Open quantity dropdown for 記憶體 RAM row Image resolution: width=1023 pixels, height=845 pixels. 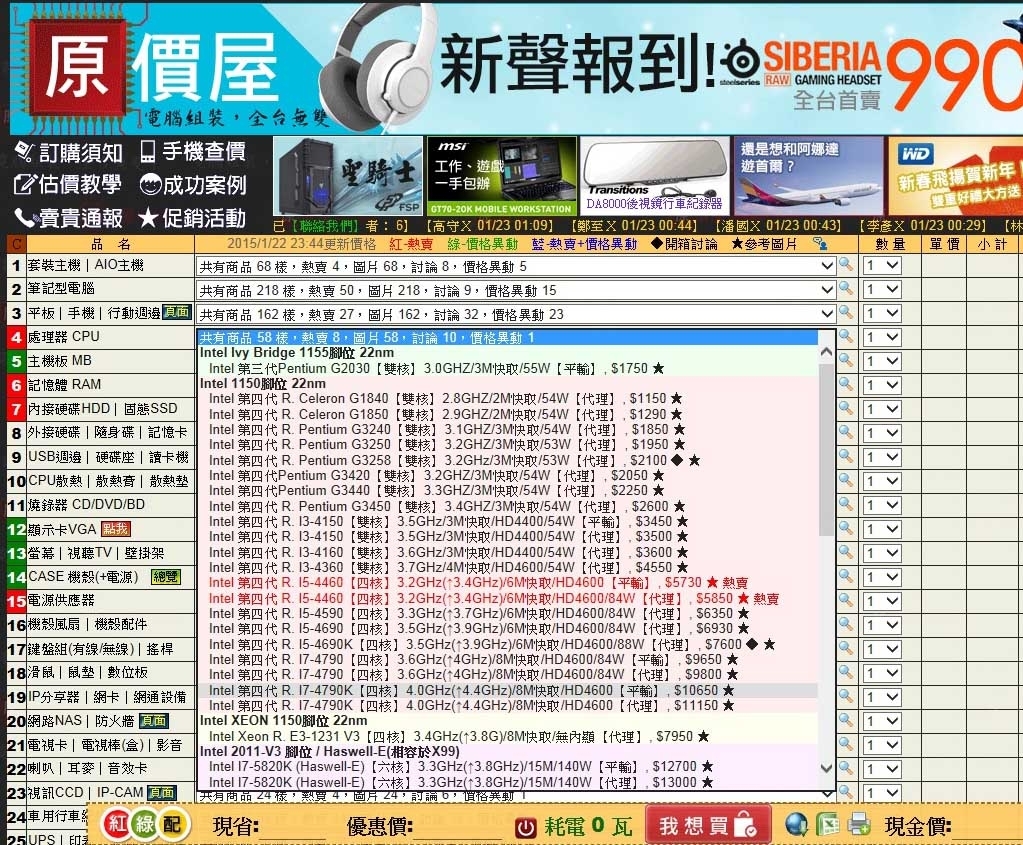[881, 385]
